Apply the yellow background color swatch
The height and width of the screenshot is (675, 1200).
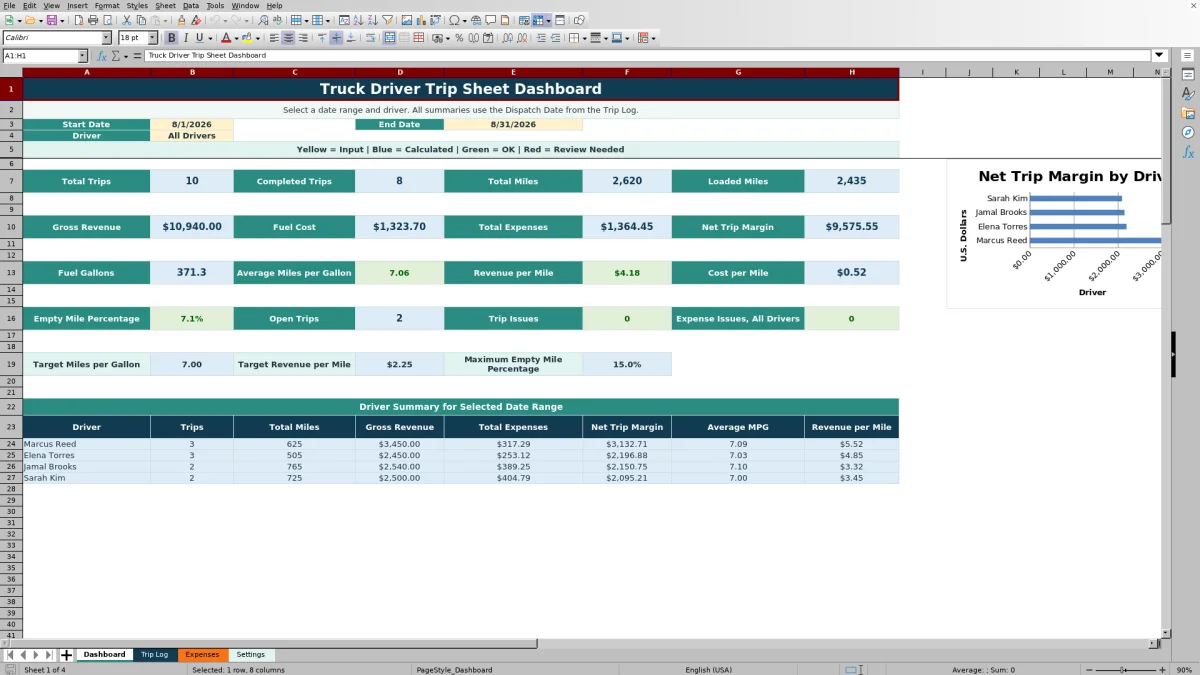247,38
